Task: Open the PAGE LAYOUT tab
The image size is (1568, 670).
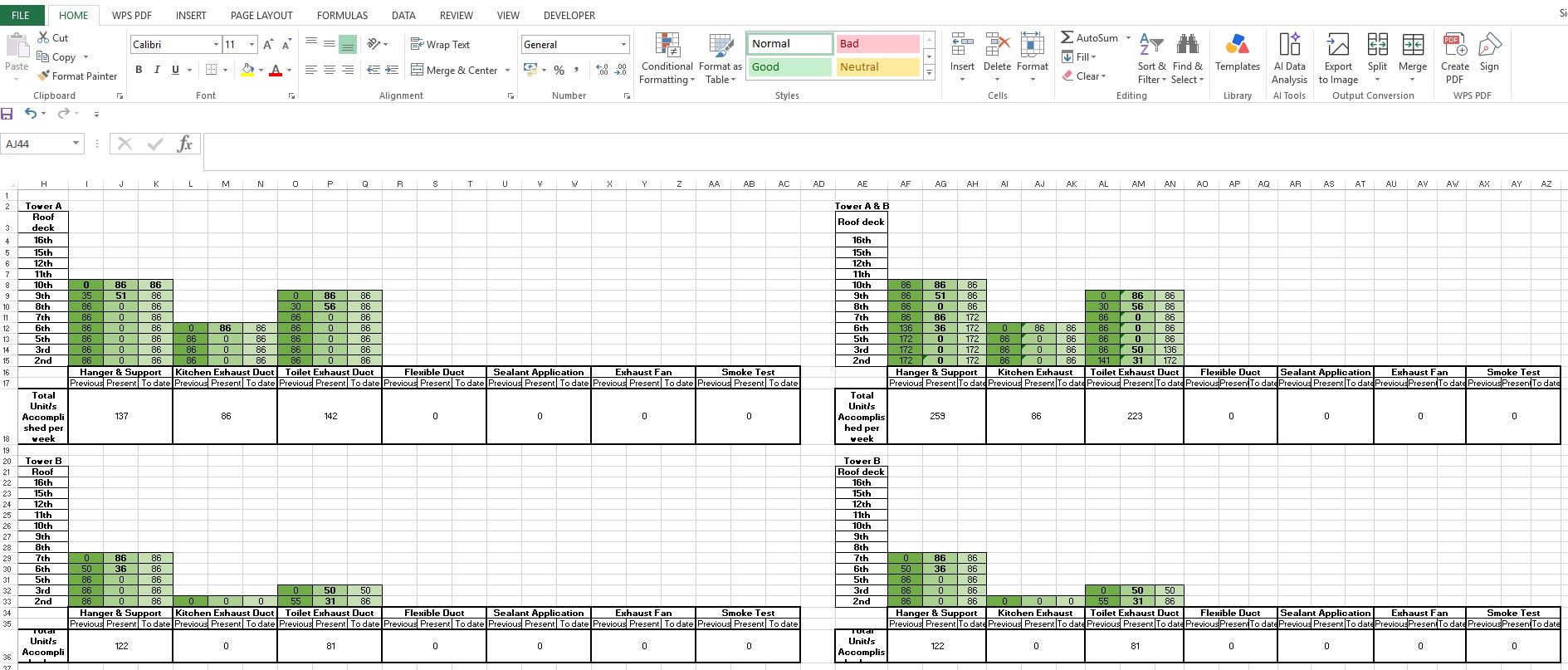Action: coord(261,15)
